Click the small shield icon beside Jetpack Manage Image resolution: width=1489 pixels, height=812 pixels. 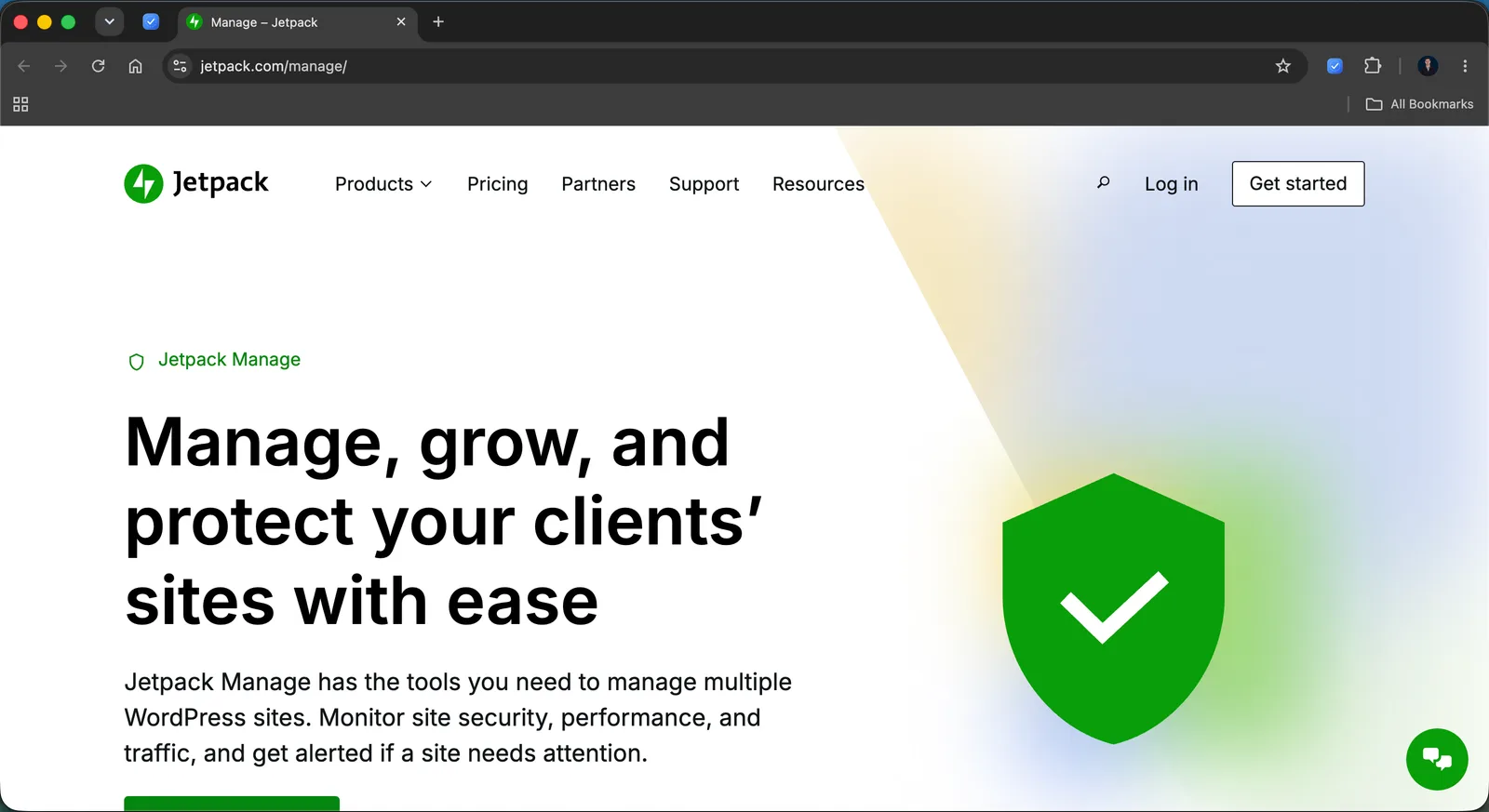(x=136, y=362)
